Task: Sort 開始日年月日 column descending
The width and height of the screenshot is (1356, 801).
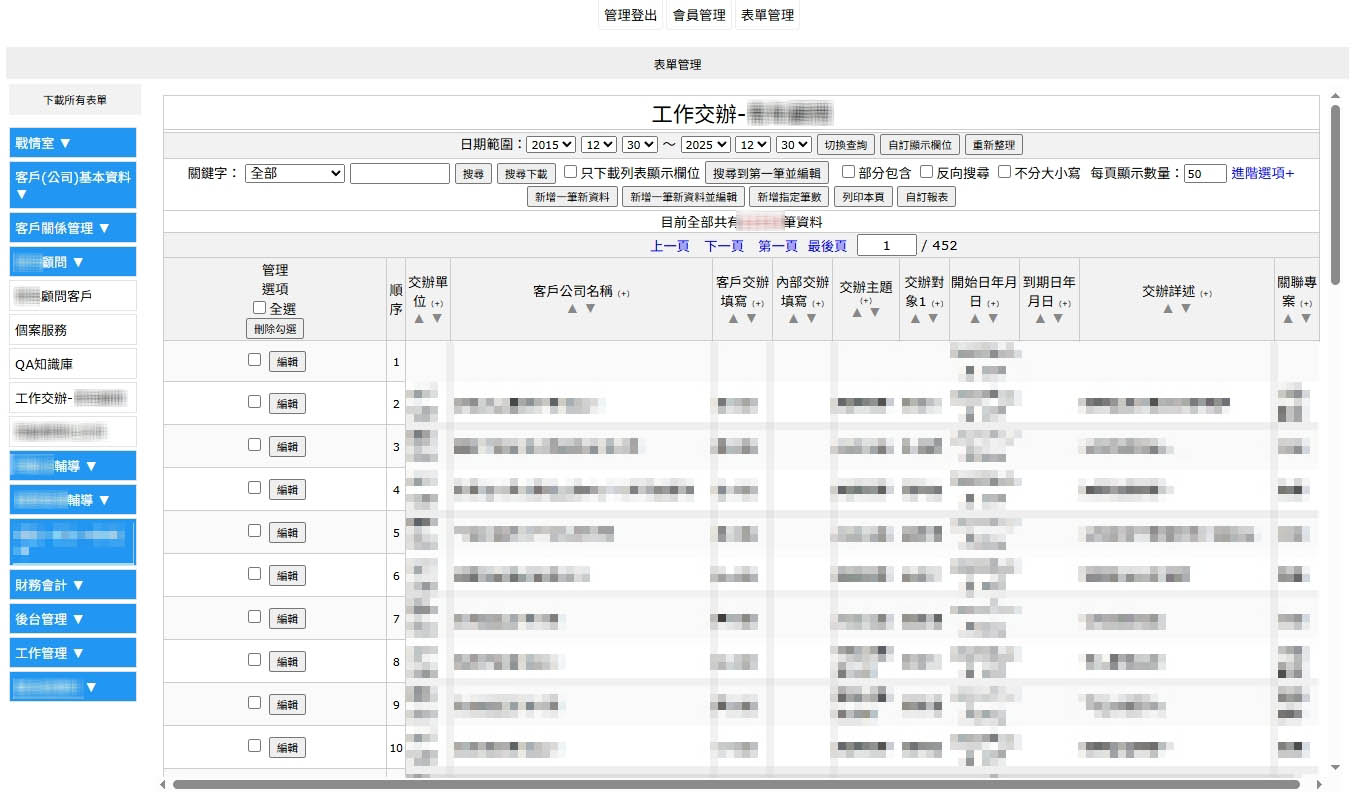Action: tap(993, 318)
